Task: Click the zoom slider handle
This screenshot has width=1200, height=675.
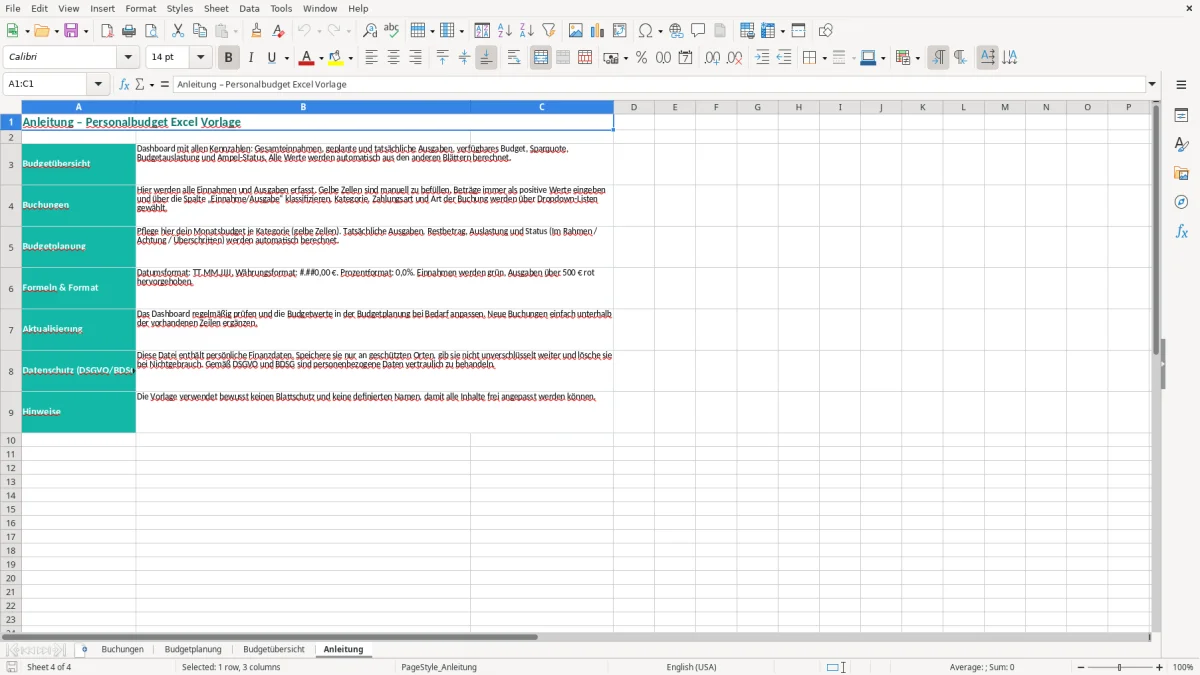Action: click(1120, 667)
